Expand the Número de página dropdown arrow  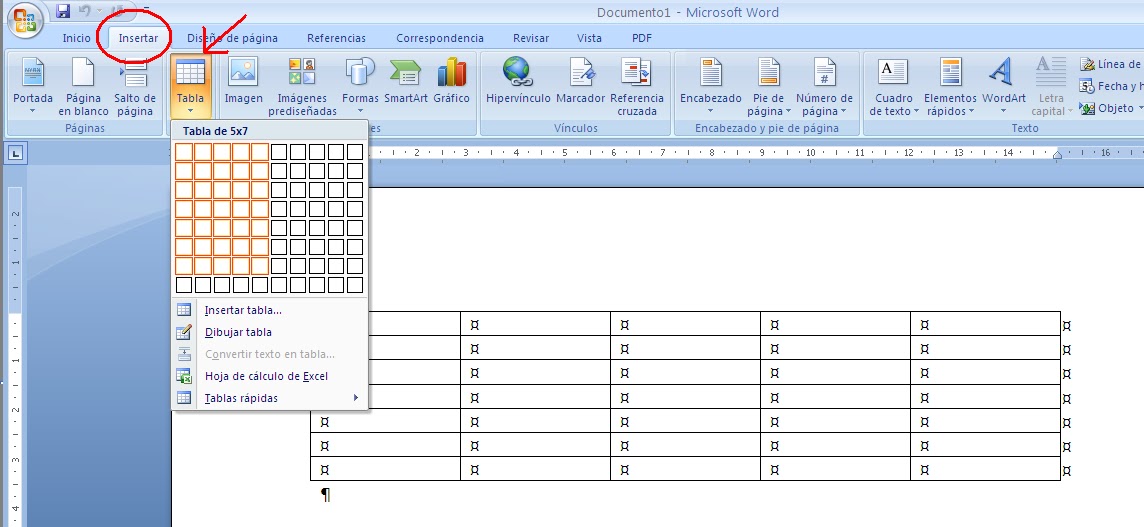(x=843, y=112)
